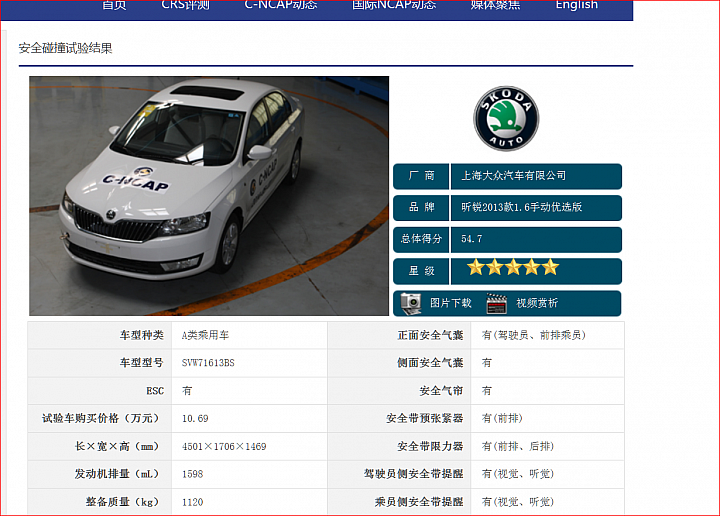This screenshot has height=516, width=720.
Task: Click the 上海大众汽车有限公司 manufacturer value
Action: tap(513, 176)
